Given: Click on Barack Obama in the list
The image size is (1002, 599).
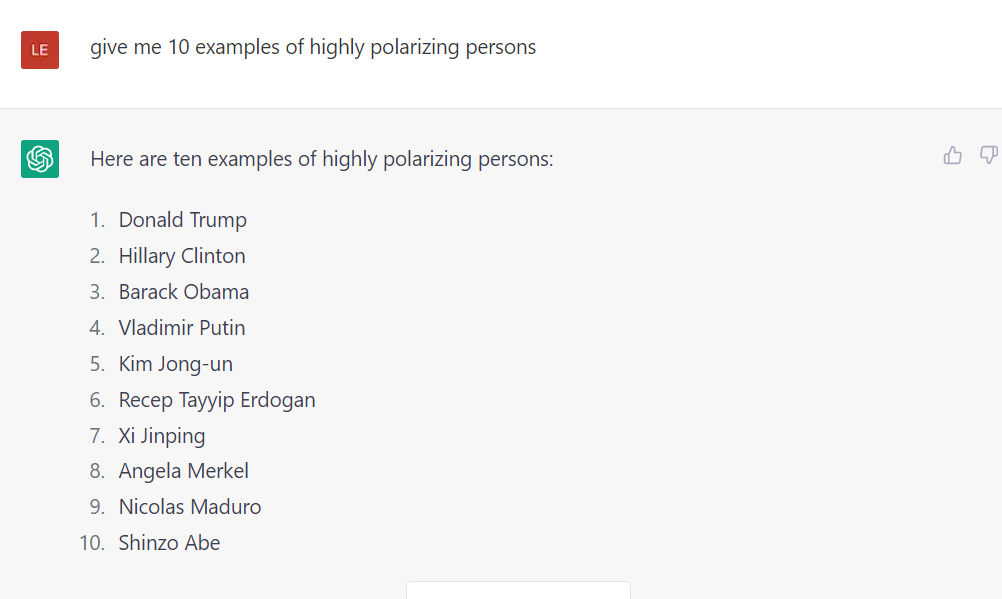Looking at the screenshot, I should (184, 292).
